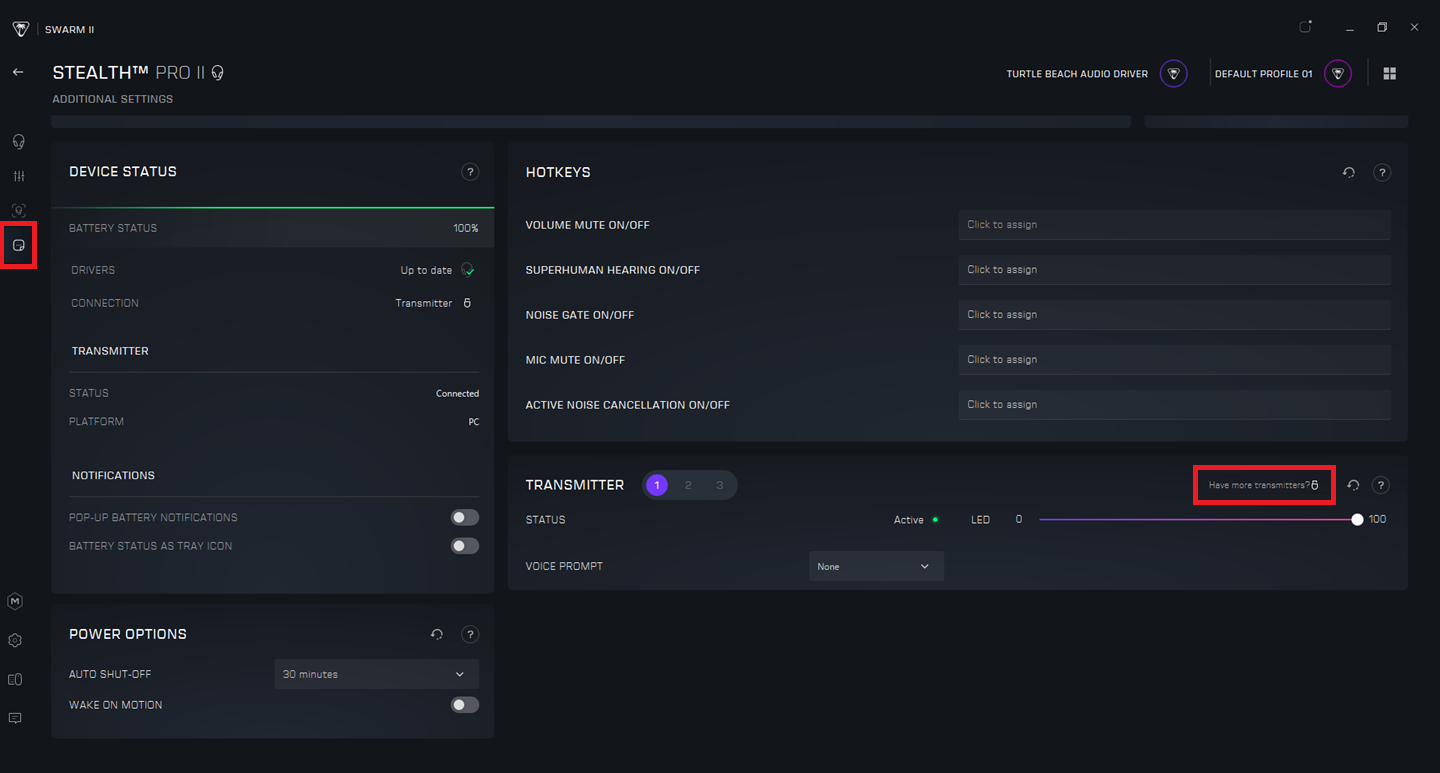The width and height of the screenshot is (1440, 773).
Task: Open the Voice Prompt dropdown
Action: pyautogui.click(x=876, y=566)
